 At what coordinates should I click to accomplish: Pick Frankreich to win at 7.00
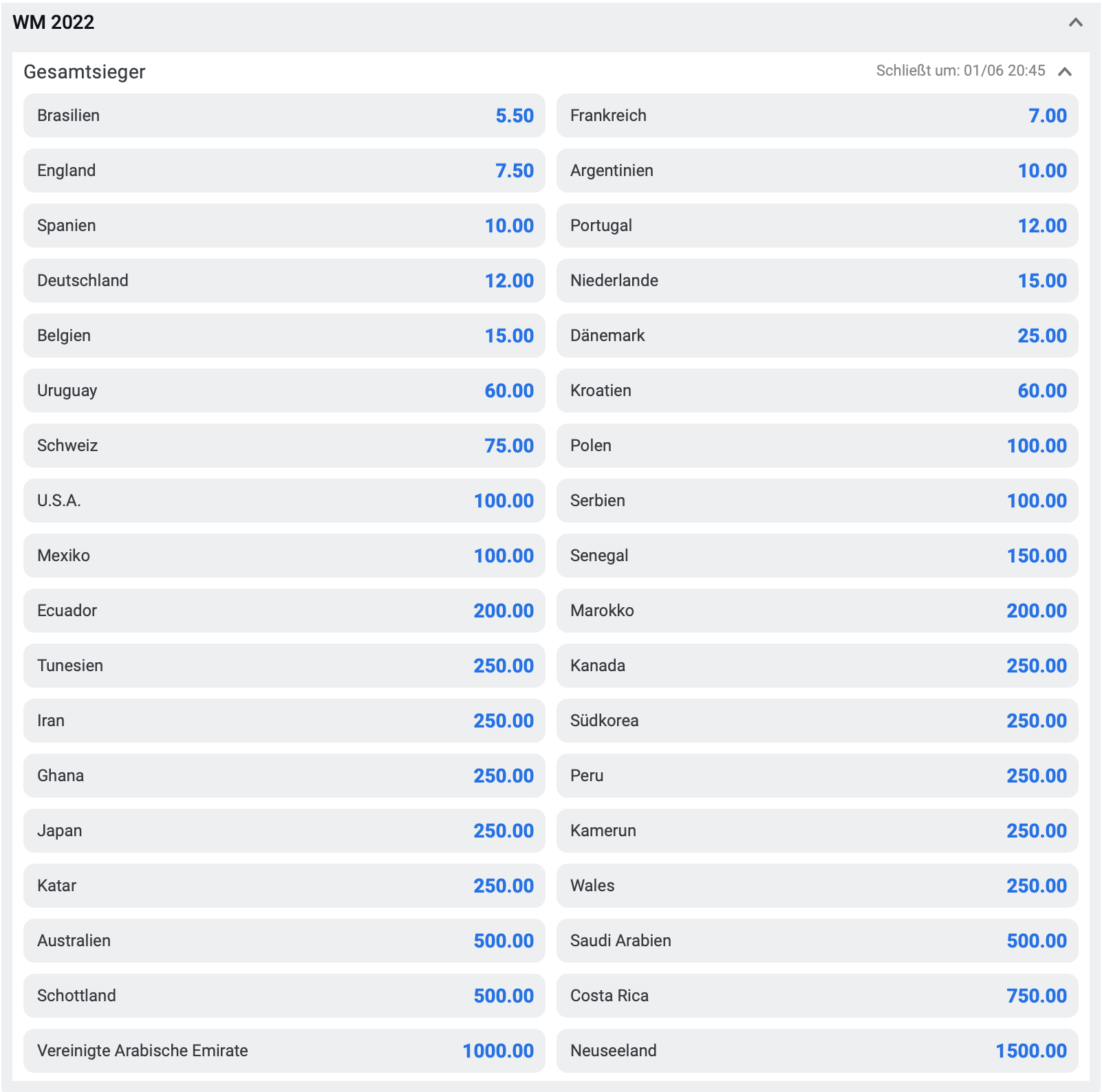[x=817, y=116]
